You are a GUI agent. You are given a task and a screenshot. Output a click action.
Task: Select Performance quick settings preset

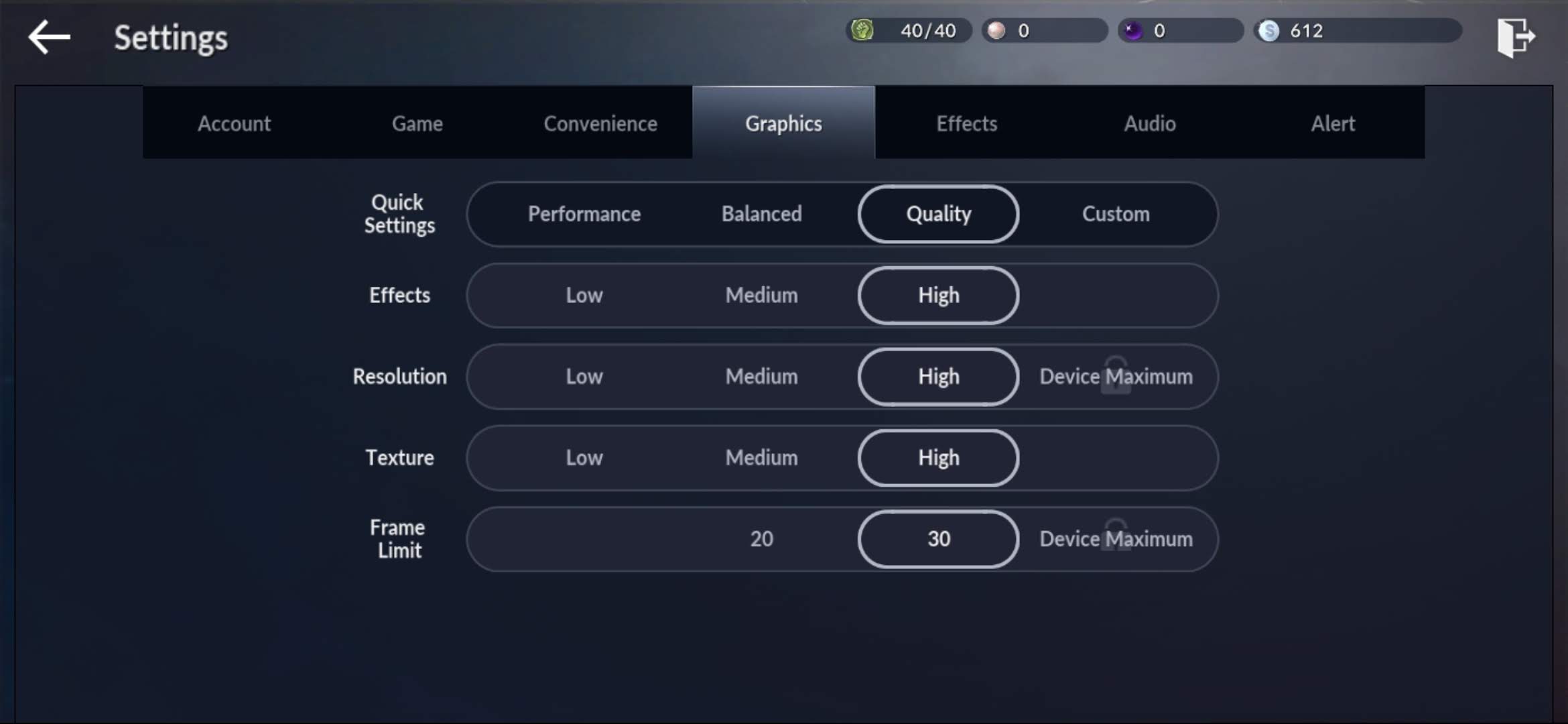click(x=584, y=214)
